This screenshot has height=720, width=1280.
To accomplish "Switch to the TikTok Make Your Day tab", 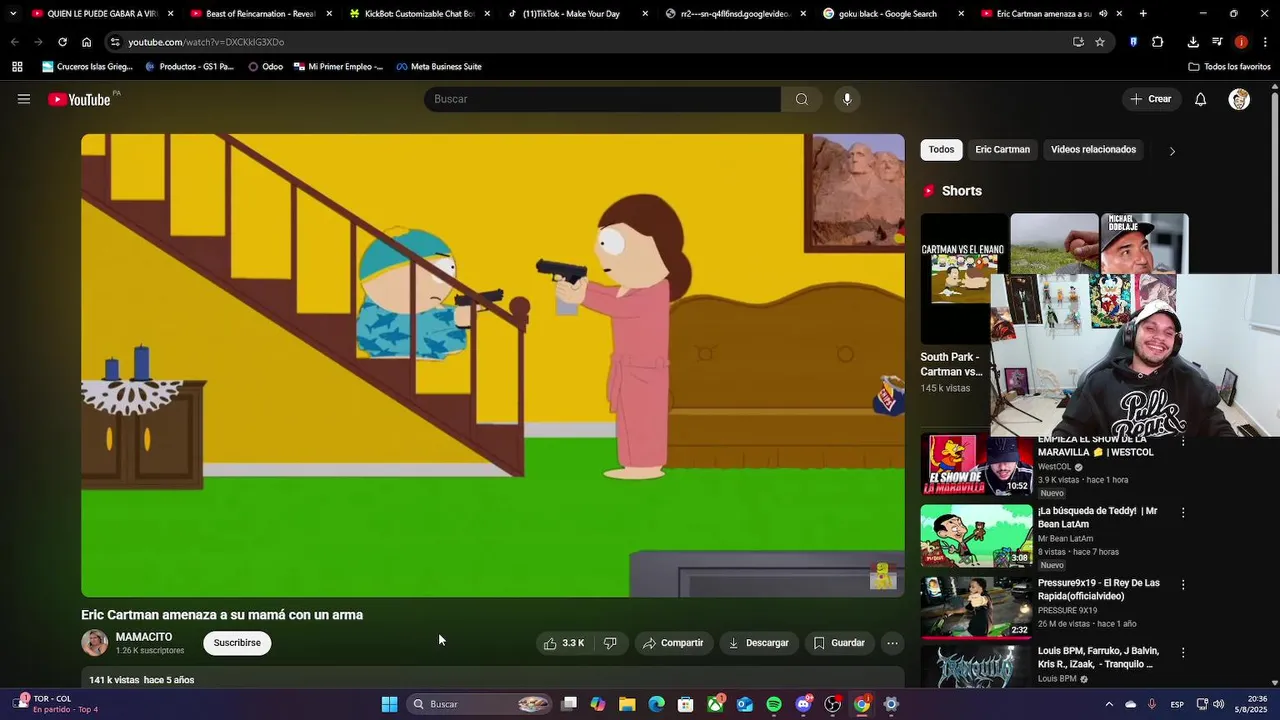I will (x=577, y=14).
